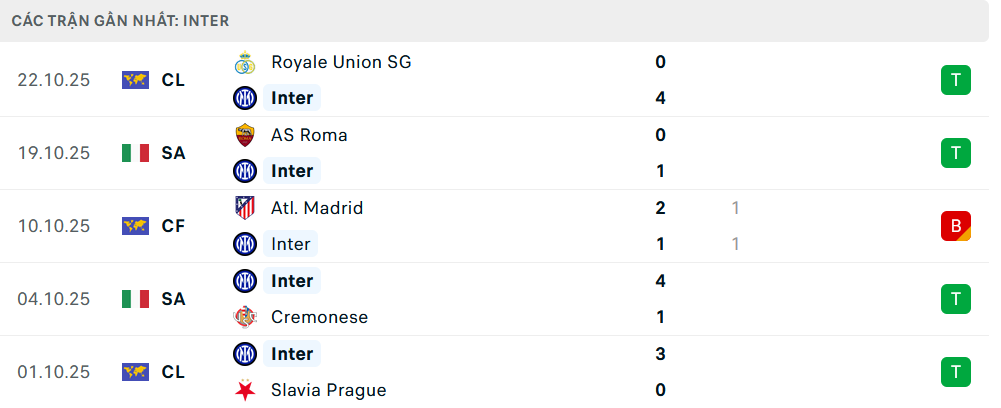Click Italy flag in the 04.10.25 row
1001x408 pixels.
[135, 299]
